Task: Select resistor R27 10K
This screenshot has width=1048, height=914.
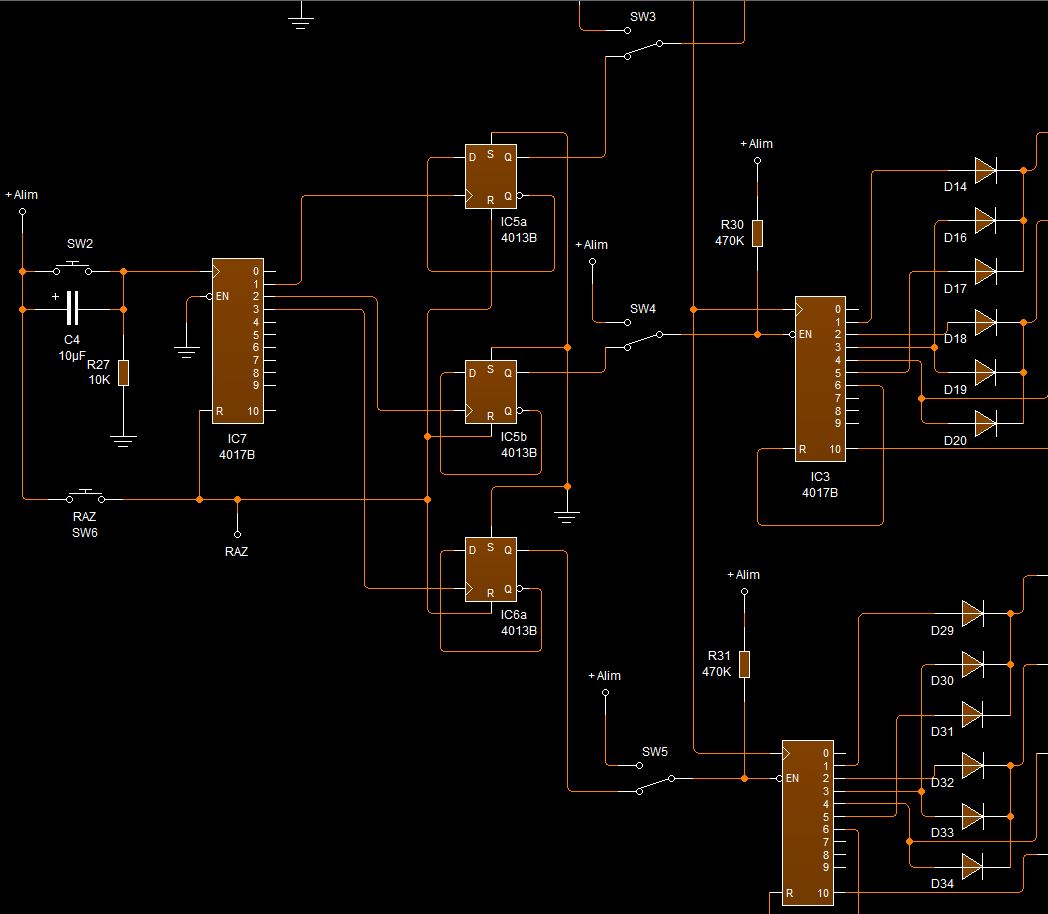Action: pyautogui.click(x=123, y=373)
